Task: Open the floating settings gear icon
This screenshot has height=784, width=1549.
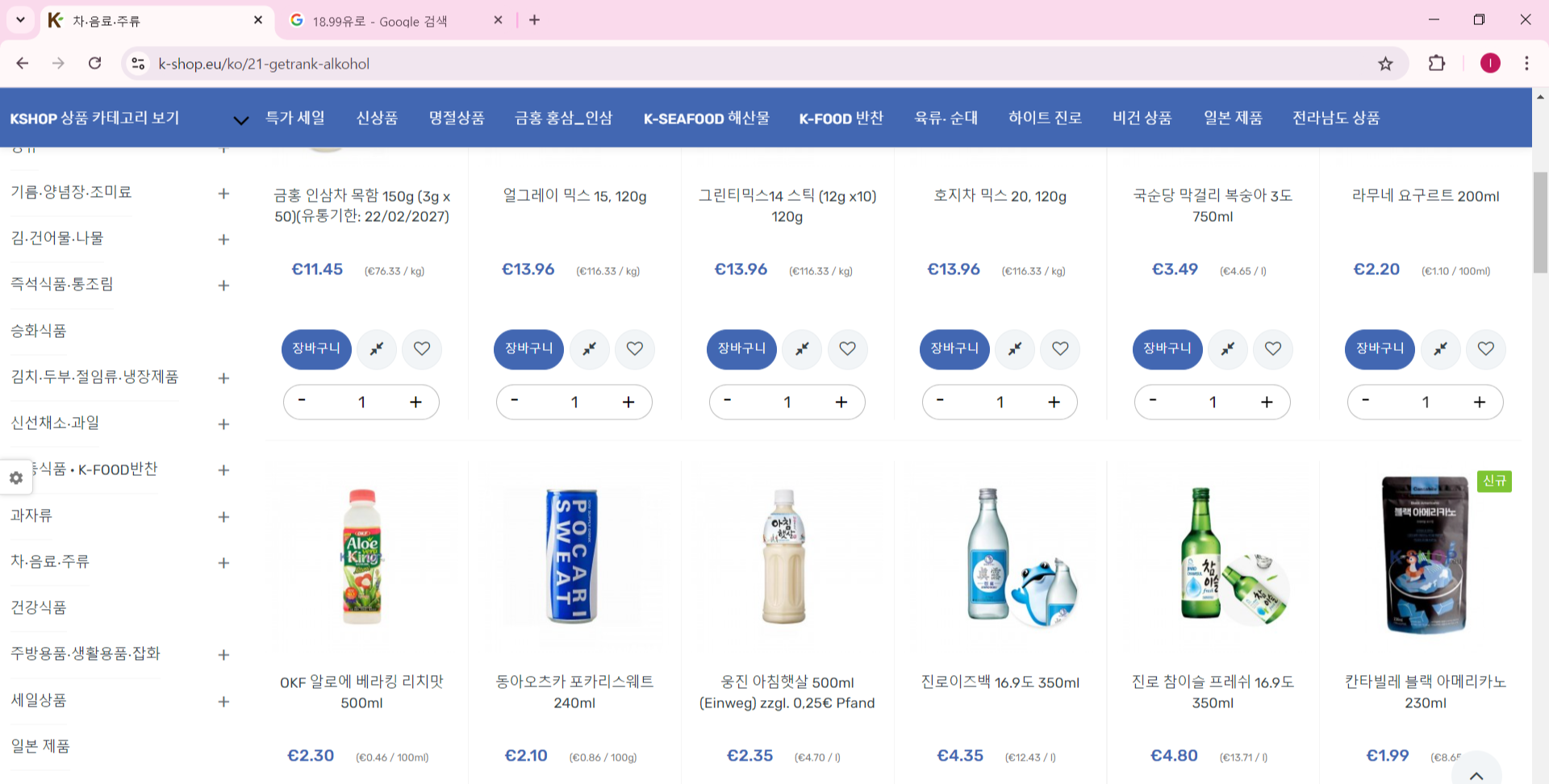Action: [15, 478]
